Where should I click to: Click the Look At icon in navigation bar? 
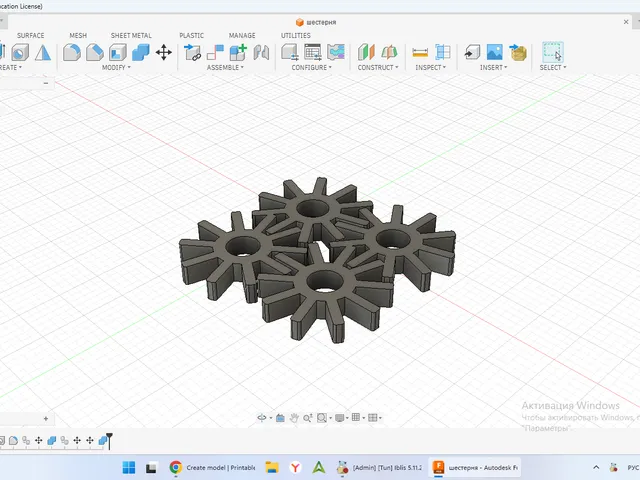(280, 418)
